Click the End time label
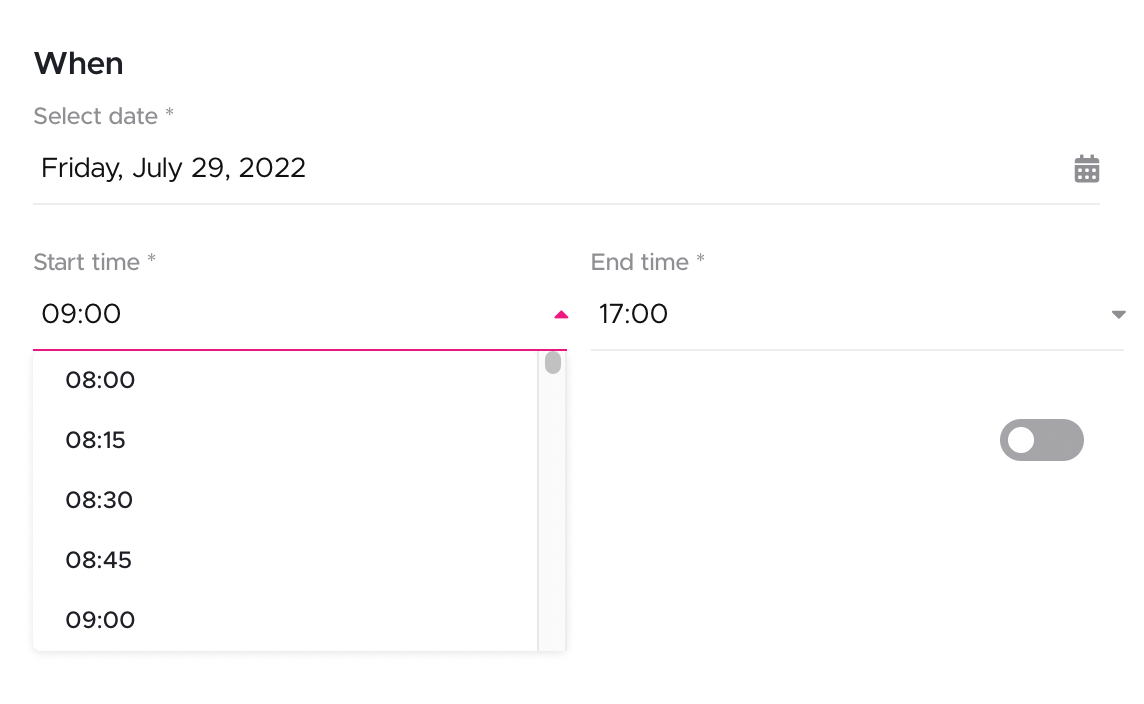 point(639,262)
